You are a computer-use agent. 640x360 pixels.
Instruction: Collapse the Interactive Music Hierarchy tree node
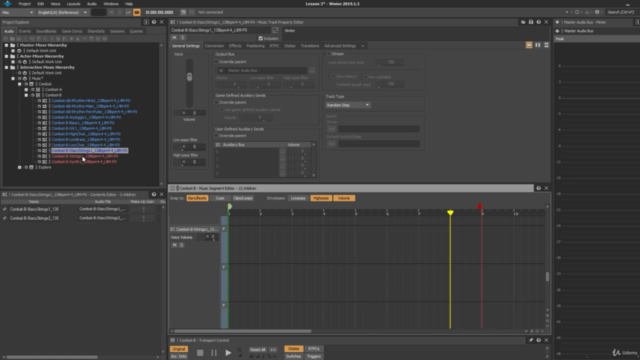click(6, 67)
